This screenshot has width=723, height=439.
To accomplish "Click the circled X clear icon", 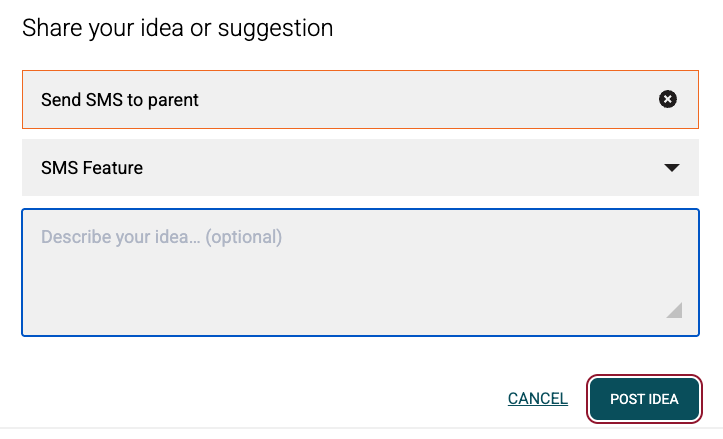I will [x=668, y=99].
